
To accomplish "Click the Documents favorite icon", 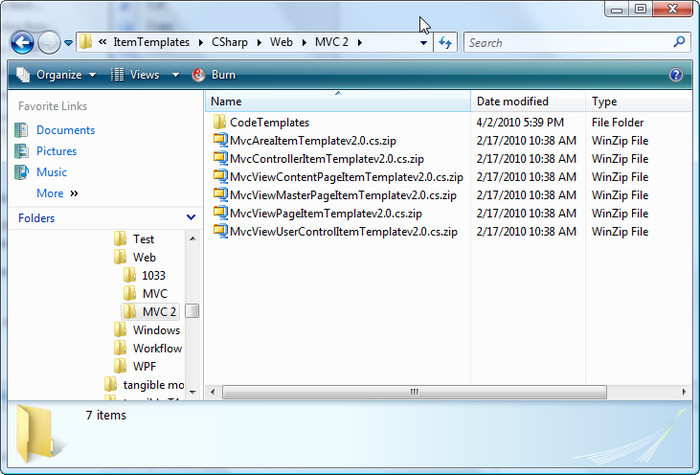I will (x=21, y=130).
